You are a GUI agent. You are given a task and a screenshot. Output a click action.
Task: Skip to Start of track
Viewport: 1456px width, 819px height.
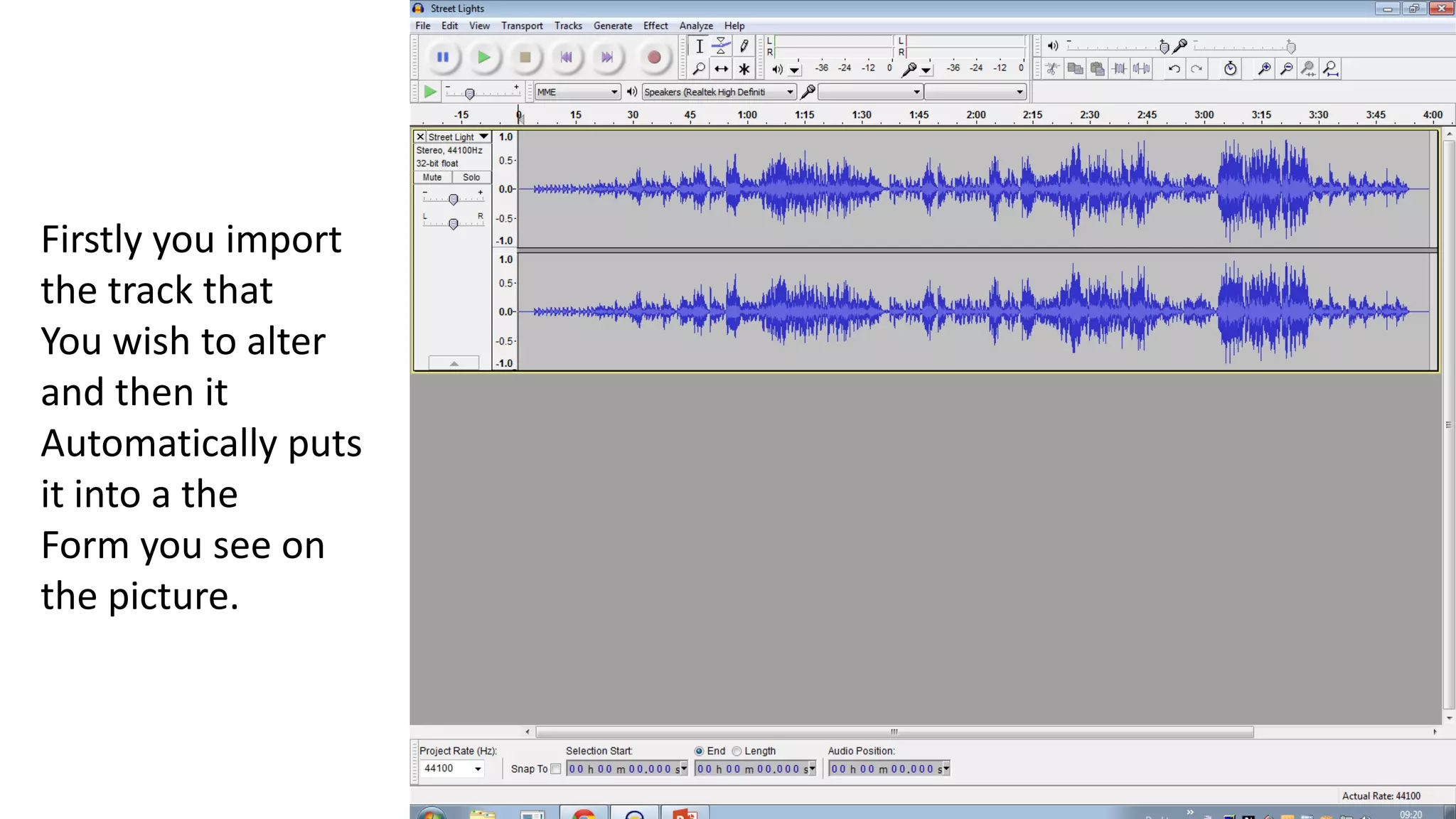pos(566,58)
